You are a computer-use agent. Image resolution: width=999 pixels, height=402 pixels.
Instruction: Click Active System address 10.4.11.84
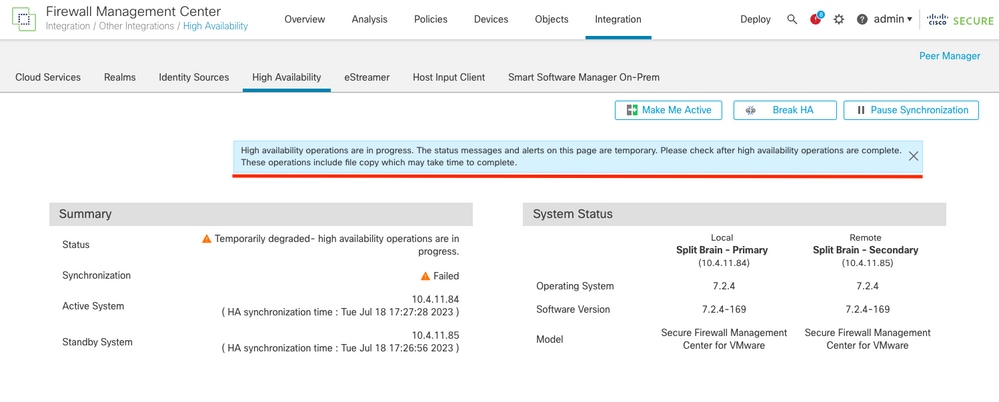(435, 299)
